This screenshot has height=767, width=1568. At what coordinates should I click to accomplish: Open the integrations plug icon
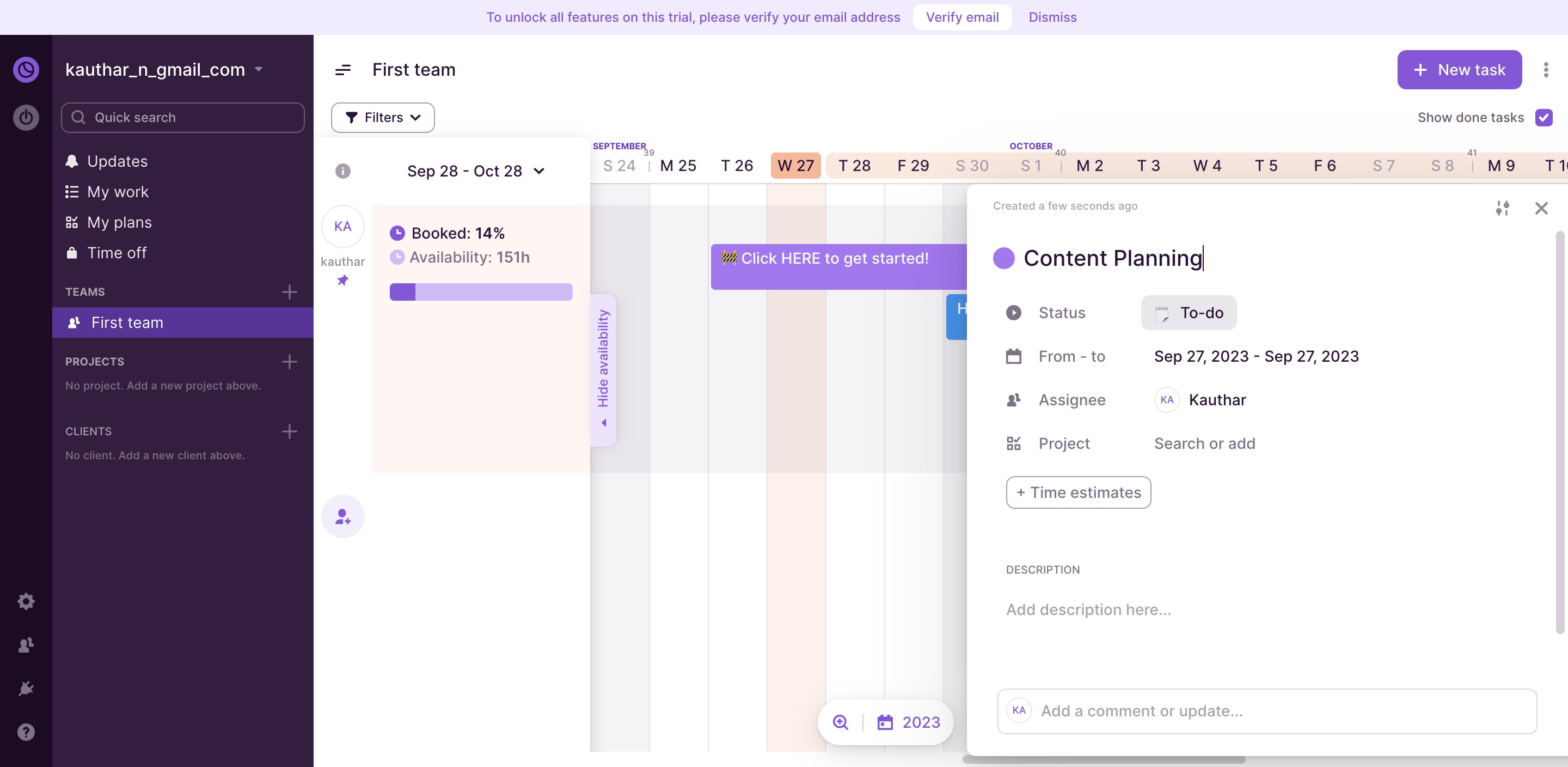pos(26,689)
